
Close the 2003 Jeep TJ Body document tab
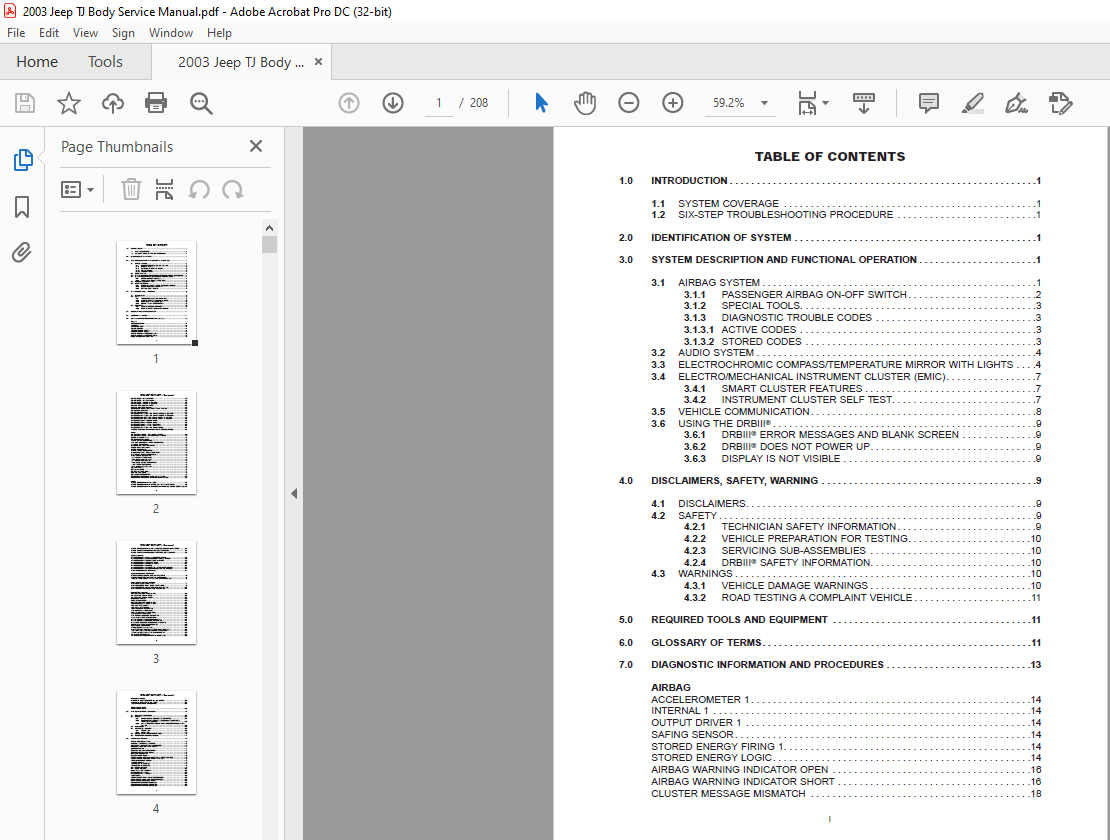(x=319, y=62)
